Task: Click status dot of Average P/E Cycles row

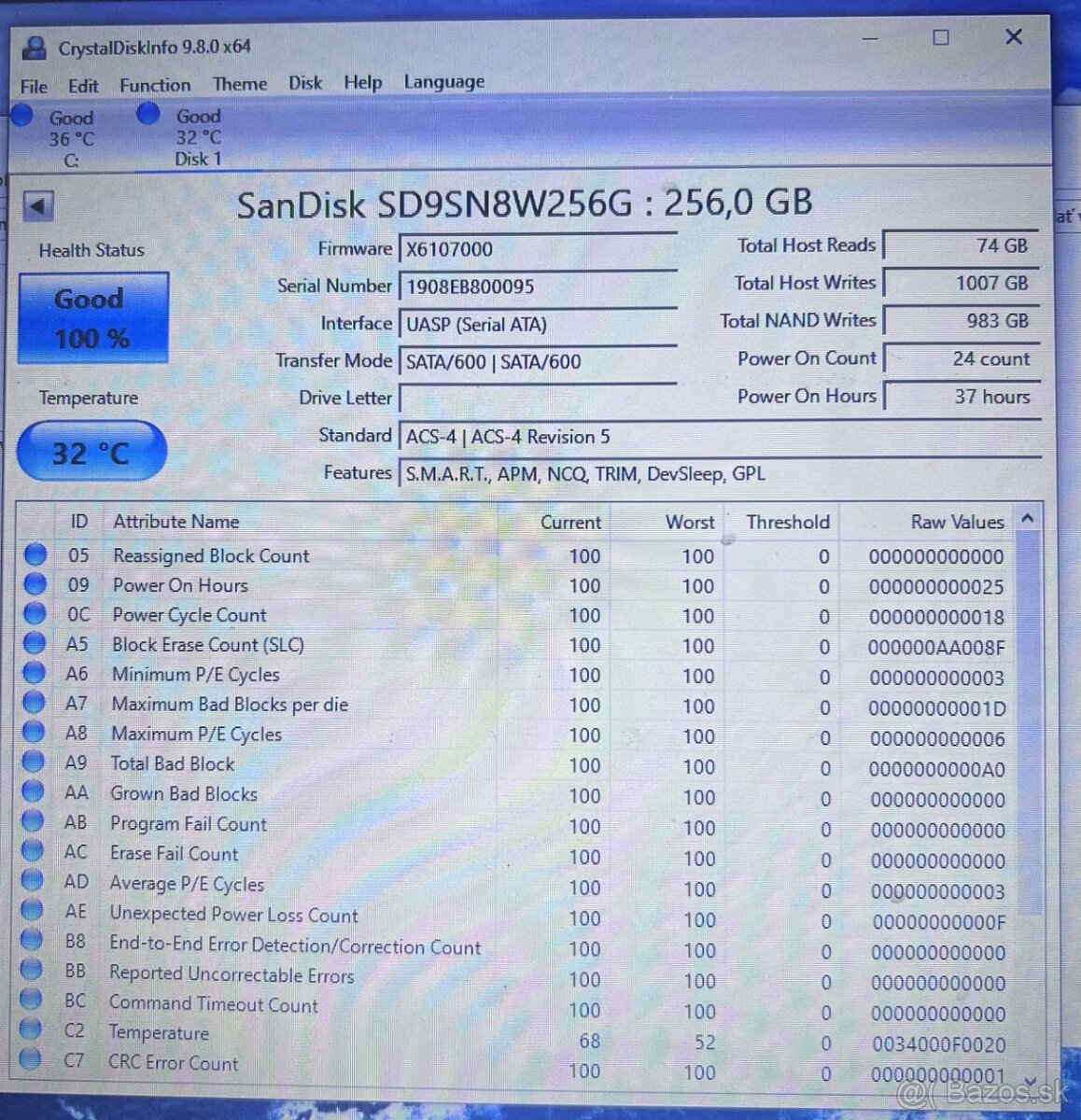Action: tap(32, 880)
